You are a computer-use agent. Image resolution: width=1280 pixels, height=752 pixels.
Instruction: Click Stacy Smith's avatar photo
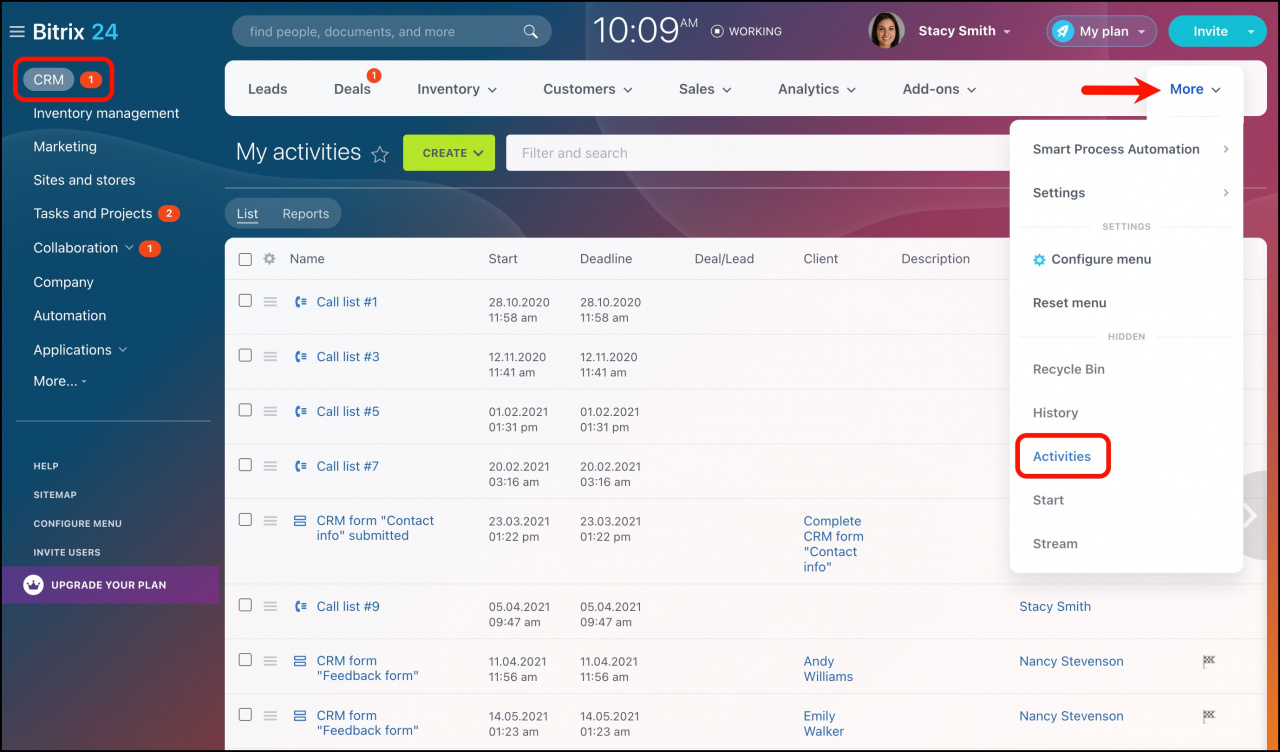click(886, 31)
